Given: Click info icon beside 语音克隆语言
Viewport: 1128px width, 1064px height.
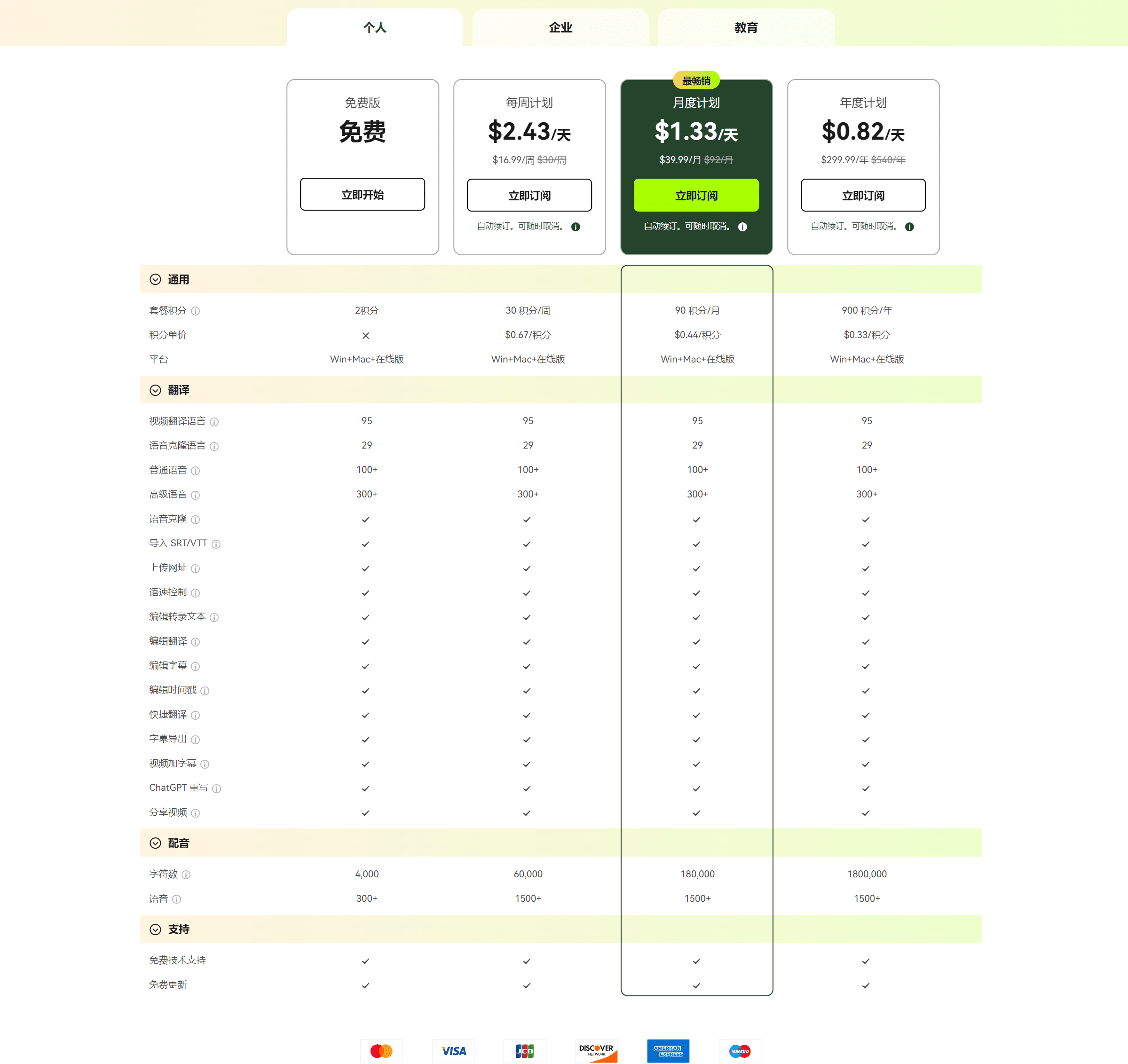Looking at the screenshot, I should 214,446.
